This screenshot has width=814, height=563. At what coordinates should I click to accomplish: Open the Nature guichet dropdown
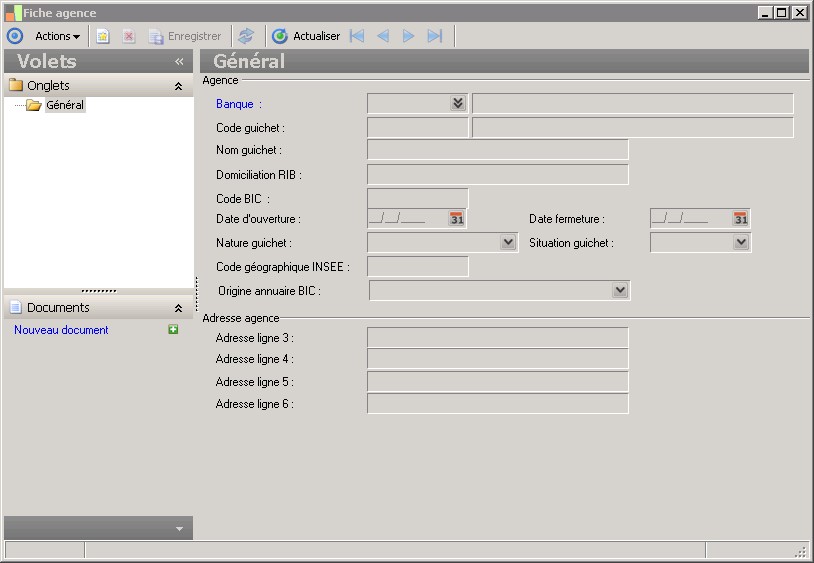tap(508, 242)
